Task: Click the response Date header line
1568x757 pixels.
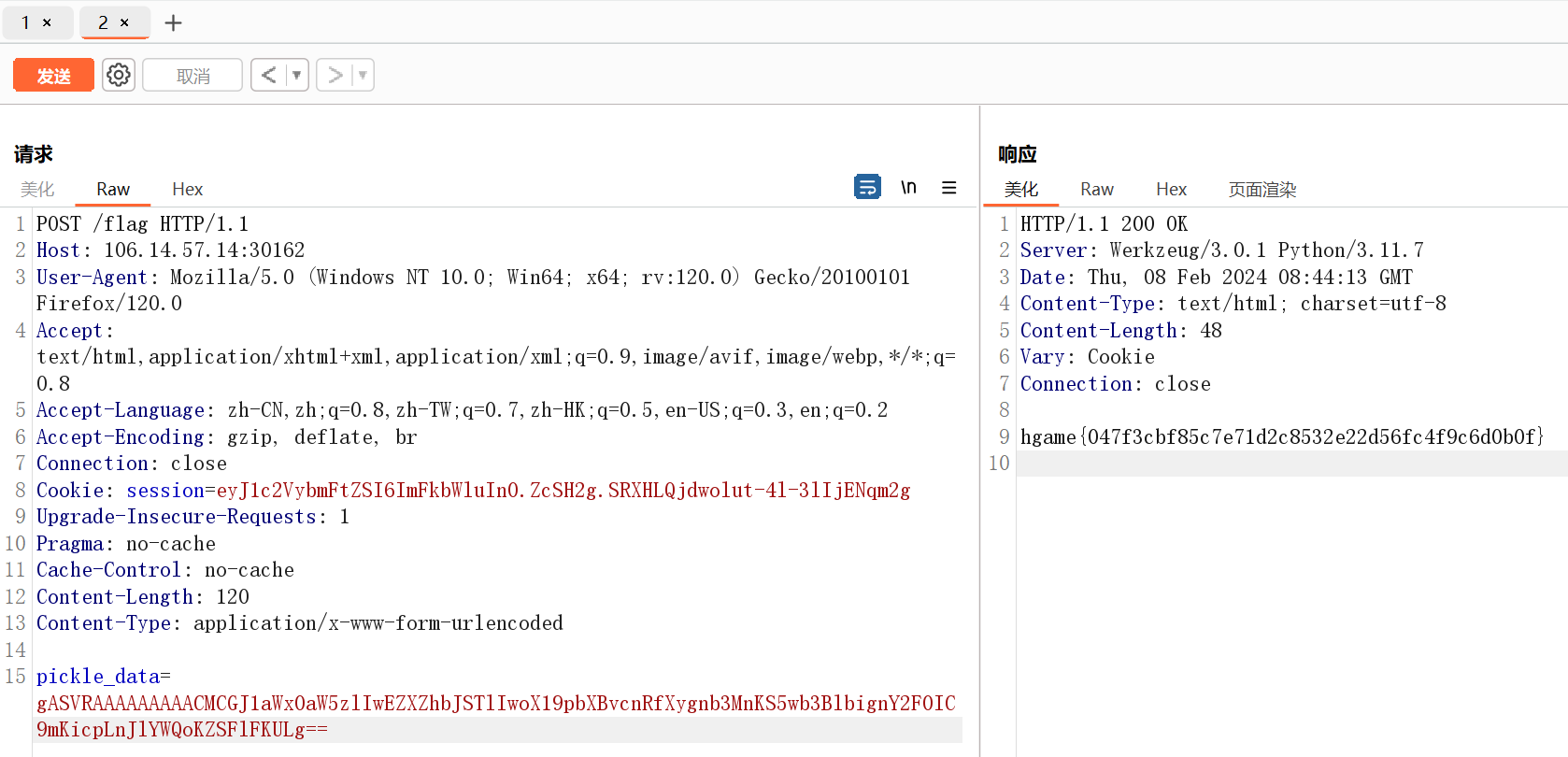Action: [1216, 277]
